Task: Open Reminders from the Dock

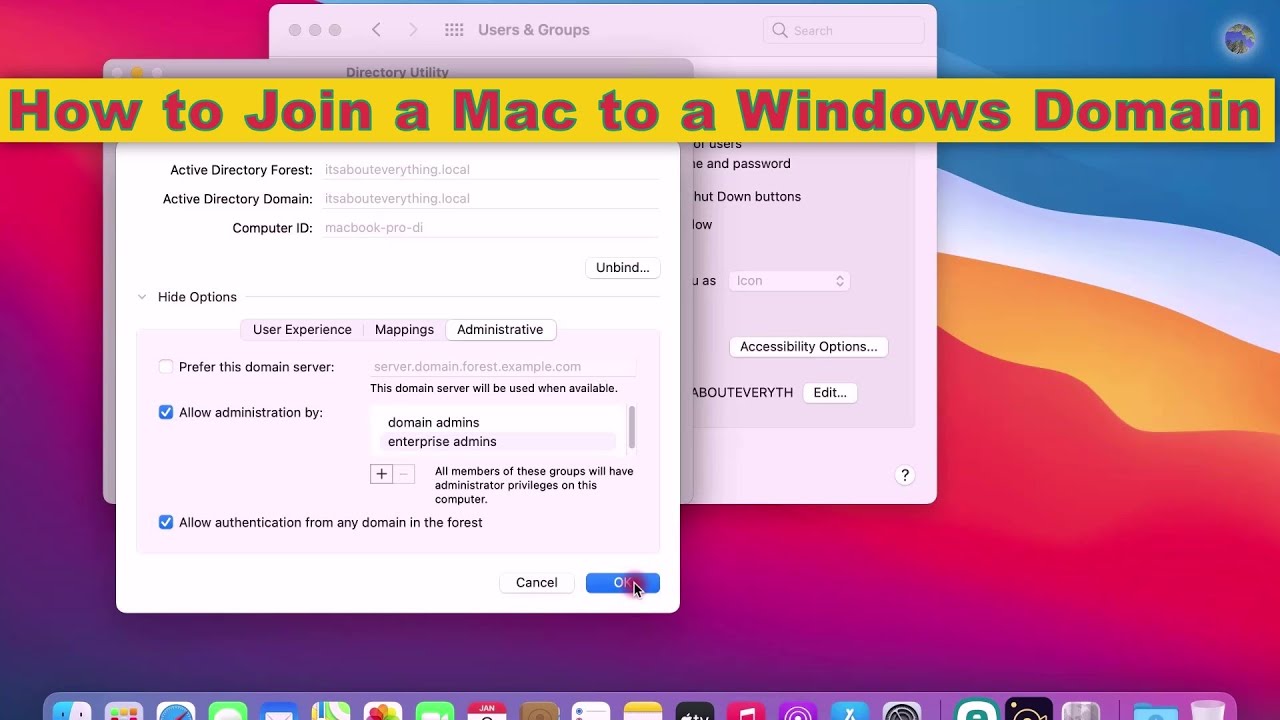Action: tap(591, 712)
